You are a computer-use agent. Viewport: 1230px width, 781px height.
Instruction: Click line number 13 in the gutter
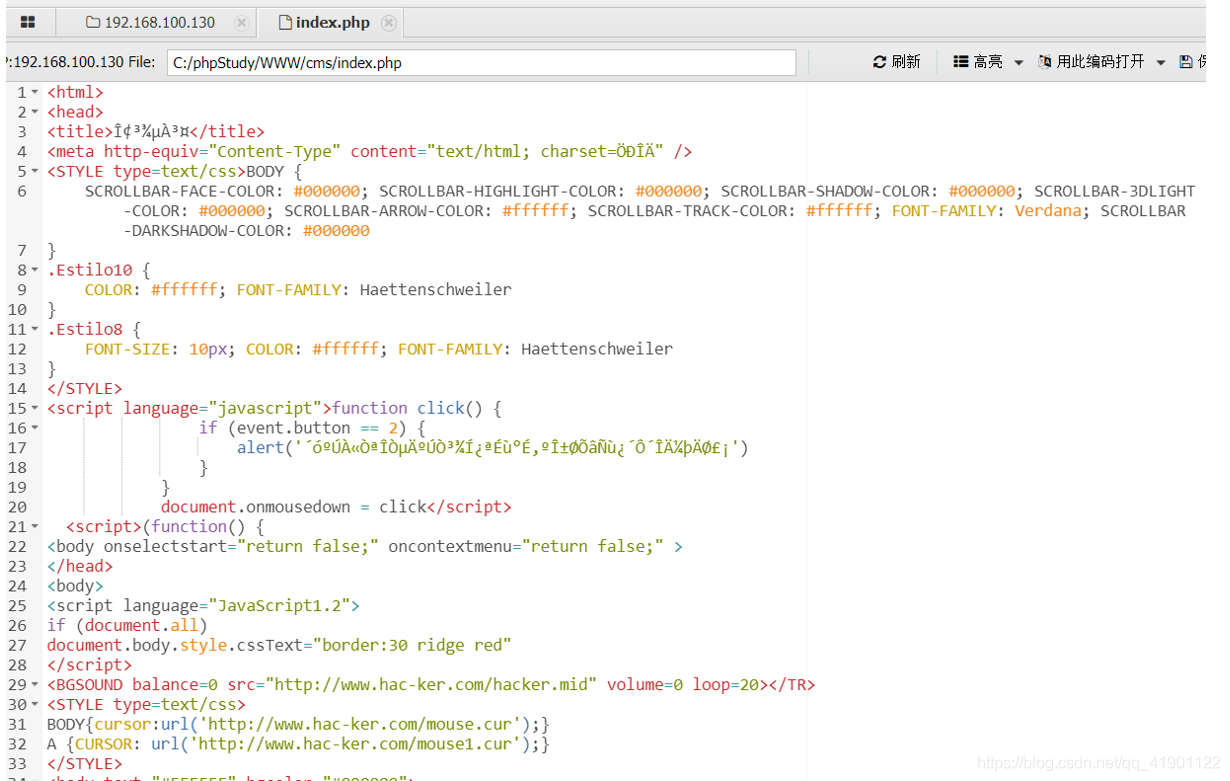[x=17, y=369]
